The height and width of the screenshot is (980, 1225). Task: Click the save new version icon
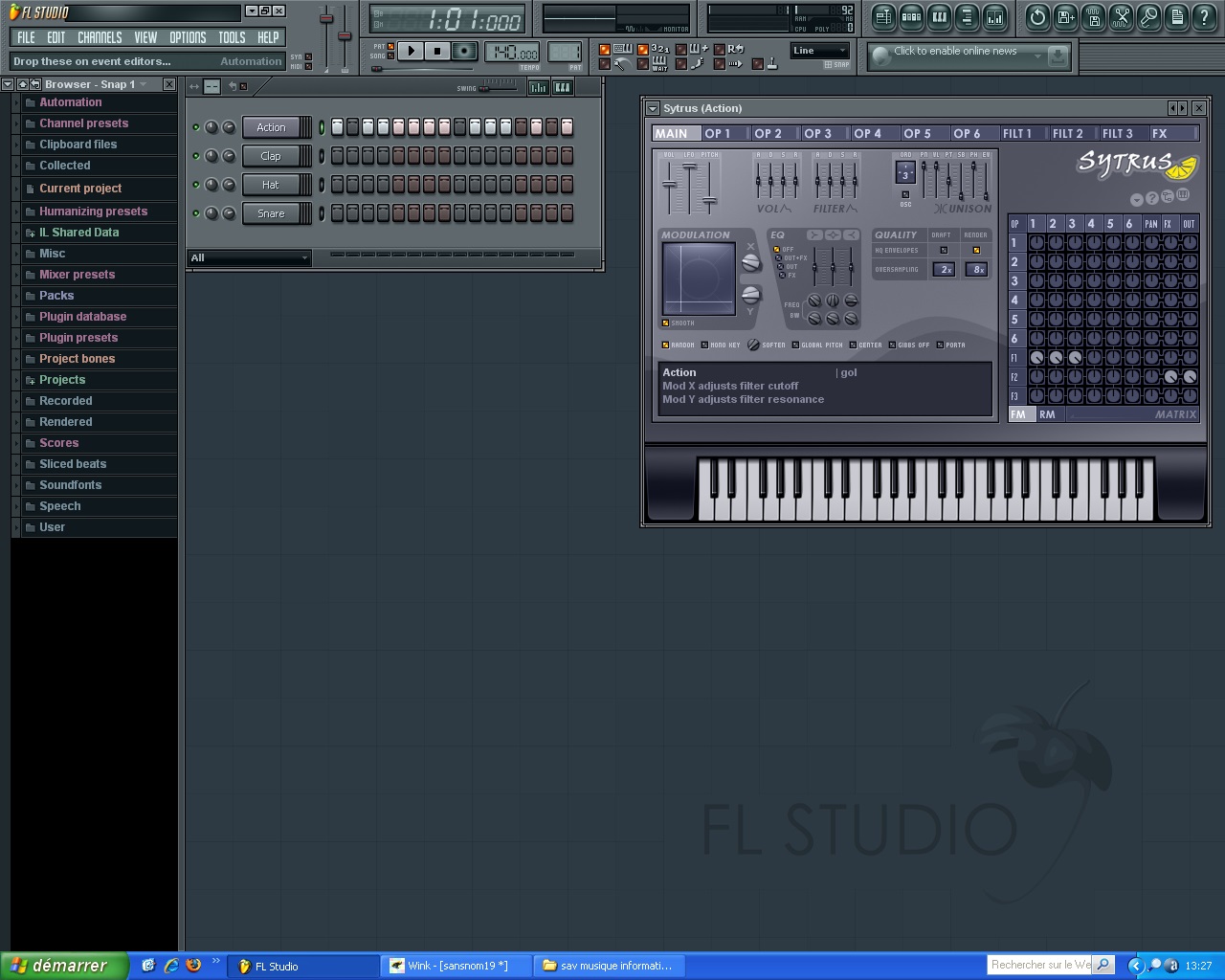[x=1065, y=17]
